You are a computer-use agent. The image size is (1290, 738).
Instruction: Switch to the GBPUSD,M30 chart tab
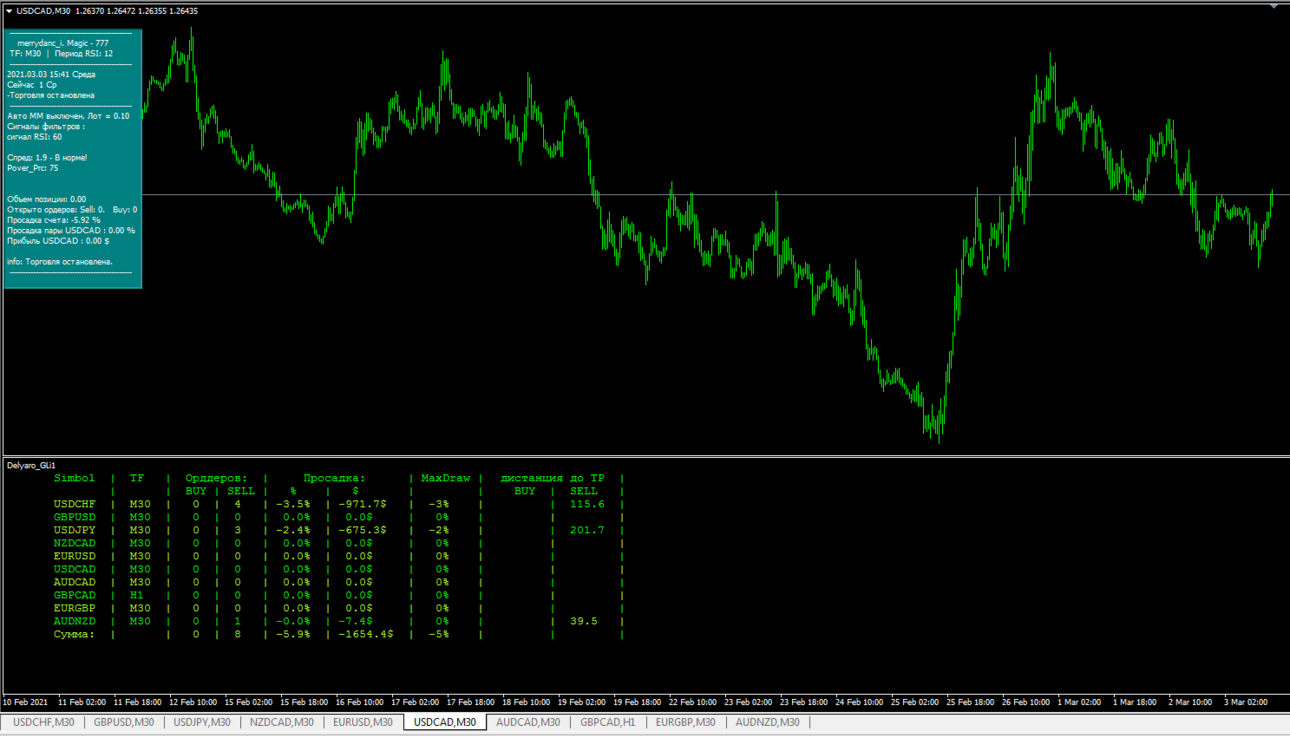pyautogui.click(x=124, y=722)
